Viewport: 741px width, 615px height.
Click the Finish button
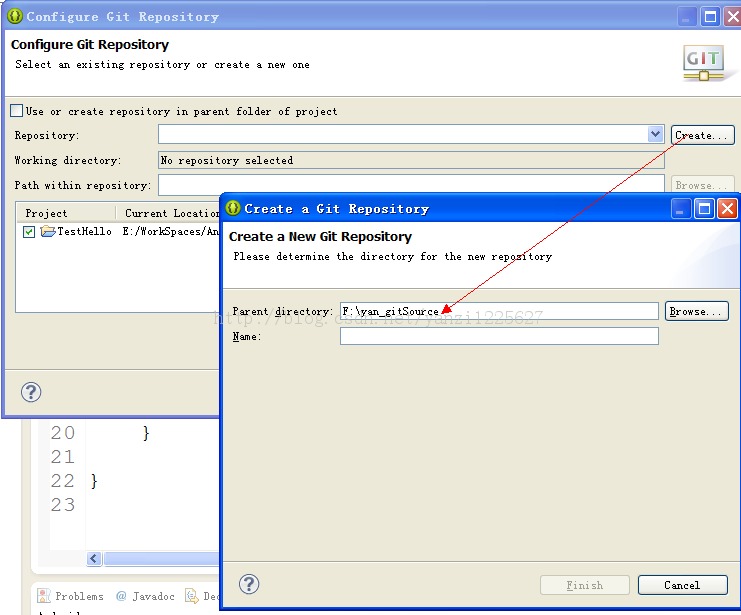[x=585, y=585]
